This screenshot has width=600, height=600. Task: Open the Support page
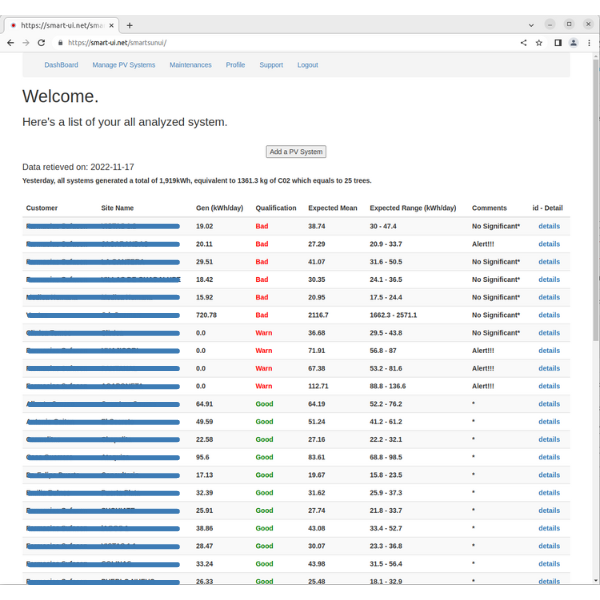tap(271, 65)
